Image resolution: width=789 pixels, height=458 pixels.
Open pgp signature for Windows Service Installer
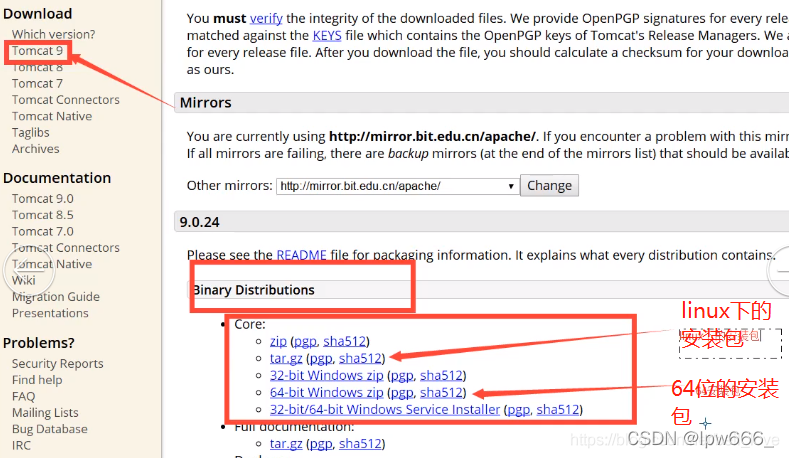pos(519,410)
